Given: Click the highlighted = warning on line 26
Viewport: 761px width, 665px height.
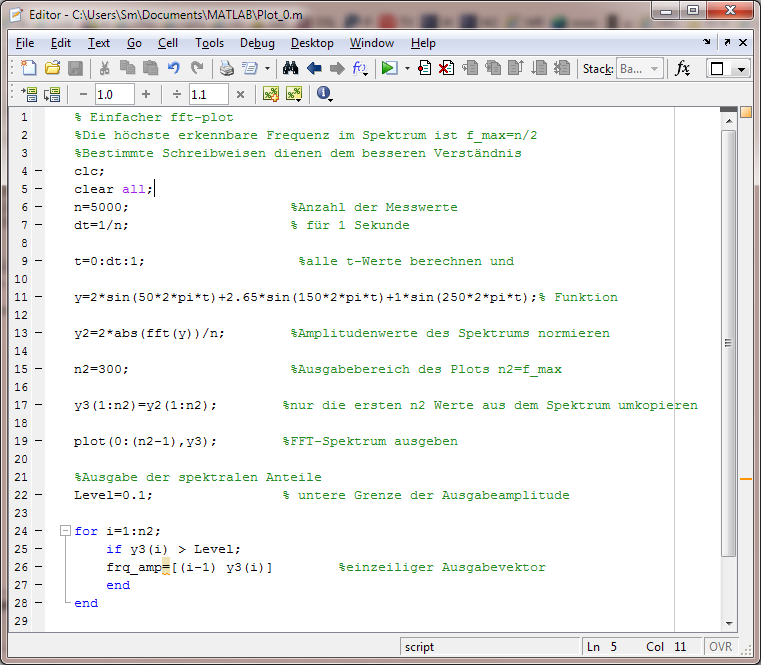Looking at the screenshot, I should pos(165,567).
